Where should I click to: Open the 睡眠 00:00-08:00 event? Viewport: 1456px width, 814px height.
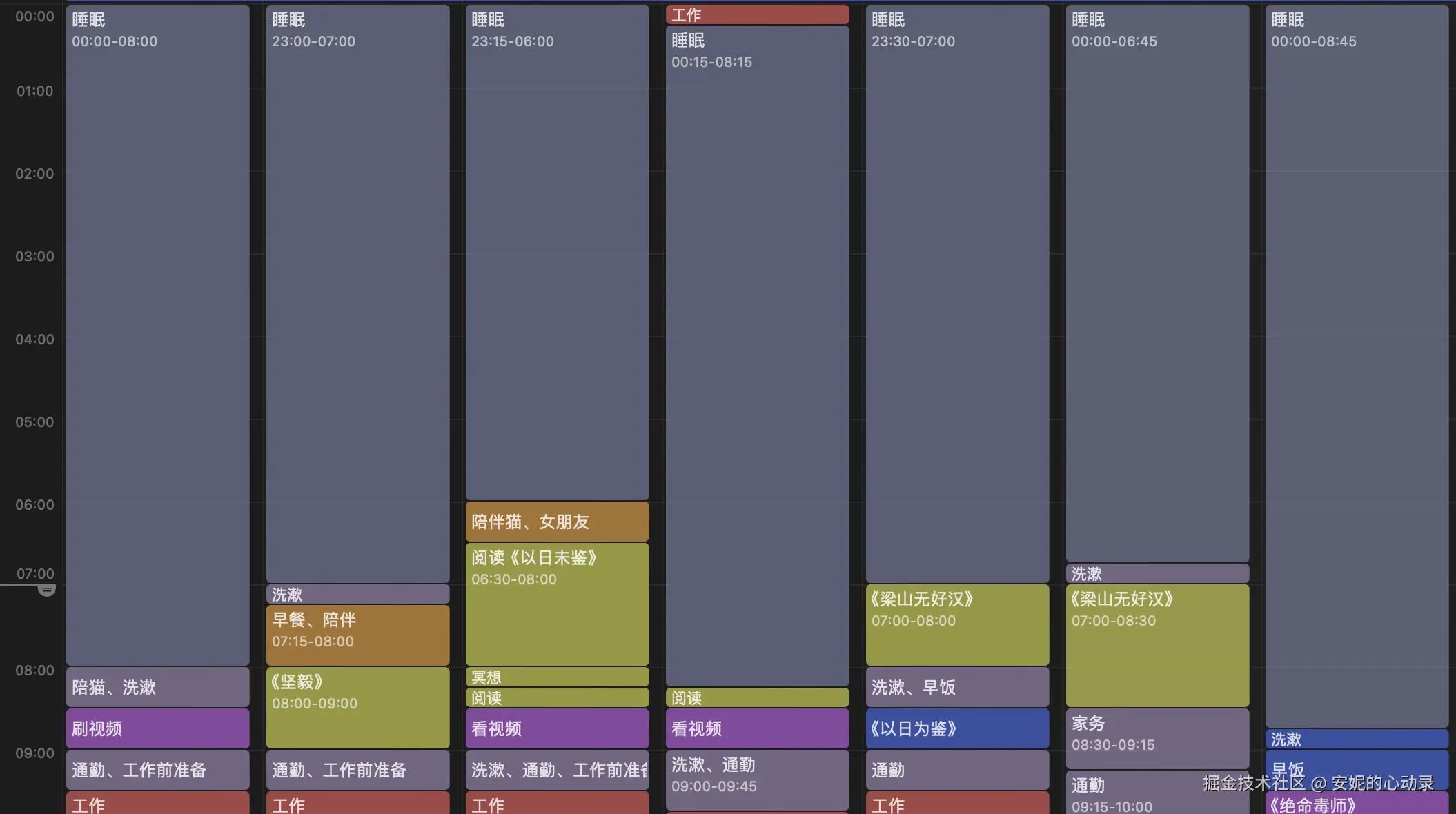tap(157, 335)
